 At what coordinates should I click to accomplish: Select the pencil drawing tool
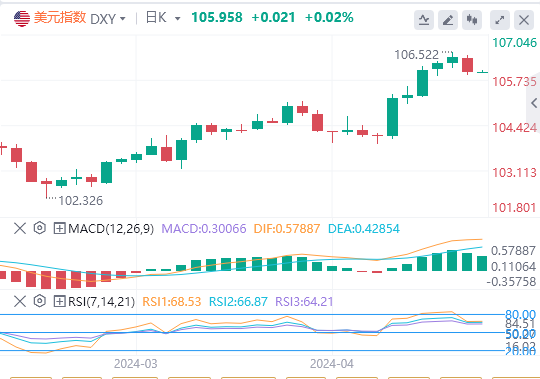coord(448,20)
